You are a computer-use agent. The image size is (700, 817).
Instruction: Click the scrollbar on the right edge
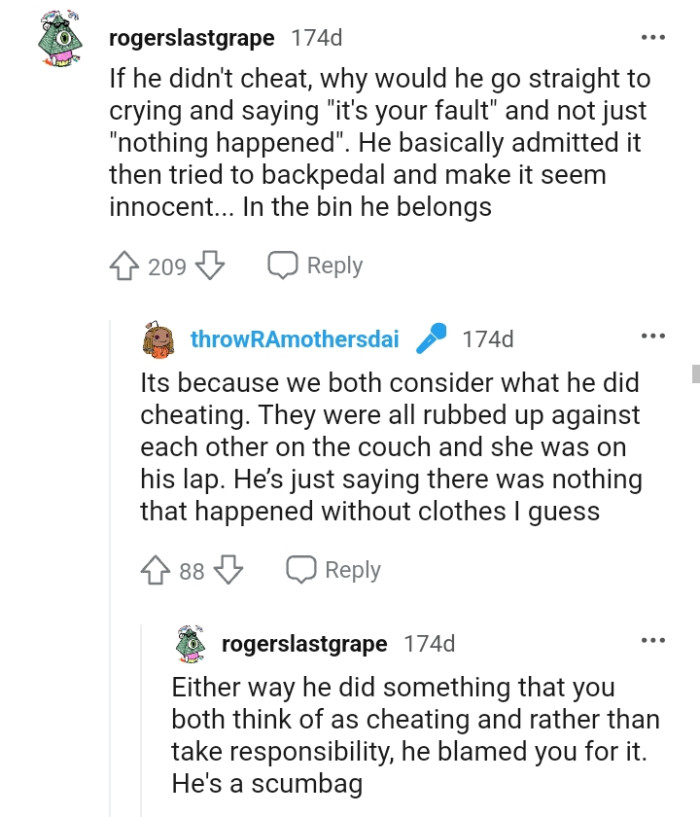[694, 375]
